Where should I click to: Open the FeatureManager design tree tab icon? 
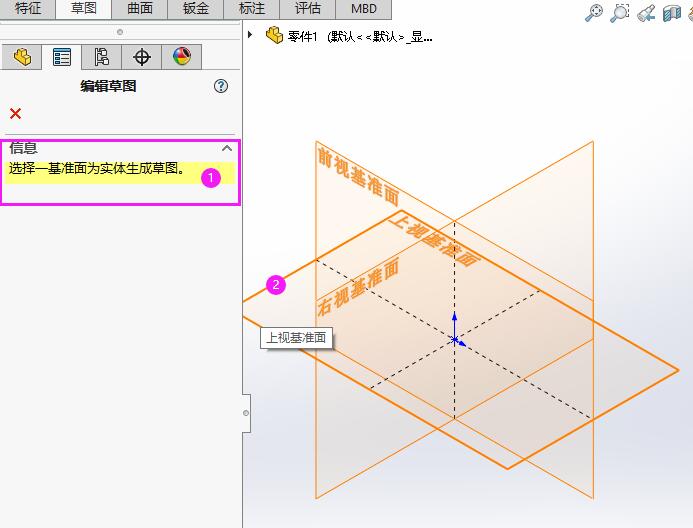pyautogui.click(x=22, y=57)
